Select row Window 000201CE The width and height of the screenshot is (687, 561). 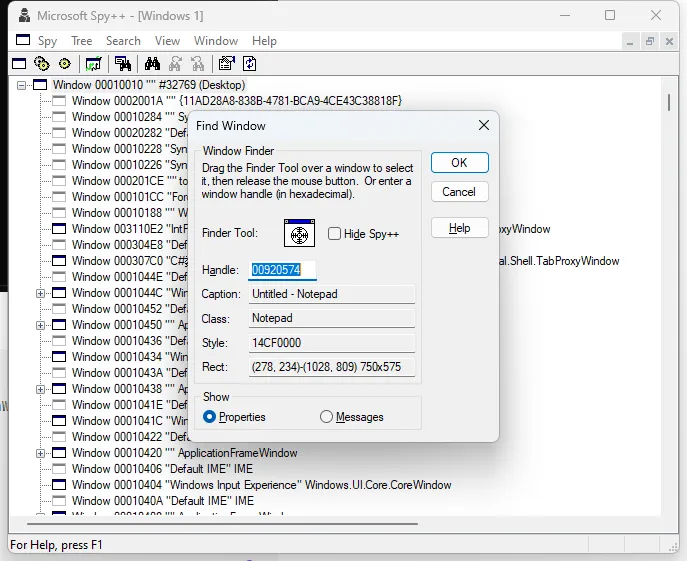click(x=129, y=181)
